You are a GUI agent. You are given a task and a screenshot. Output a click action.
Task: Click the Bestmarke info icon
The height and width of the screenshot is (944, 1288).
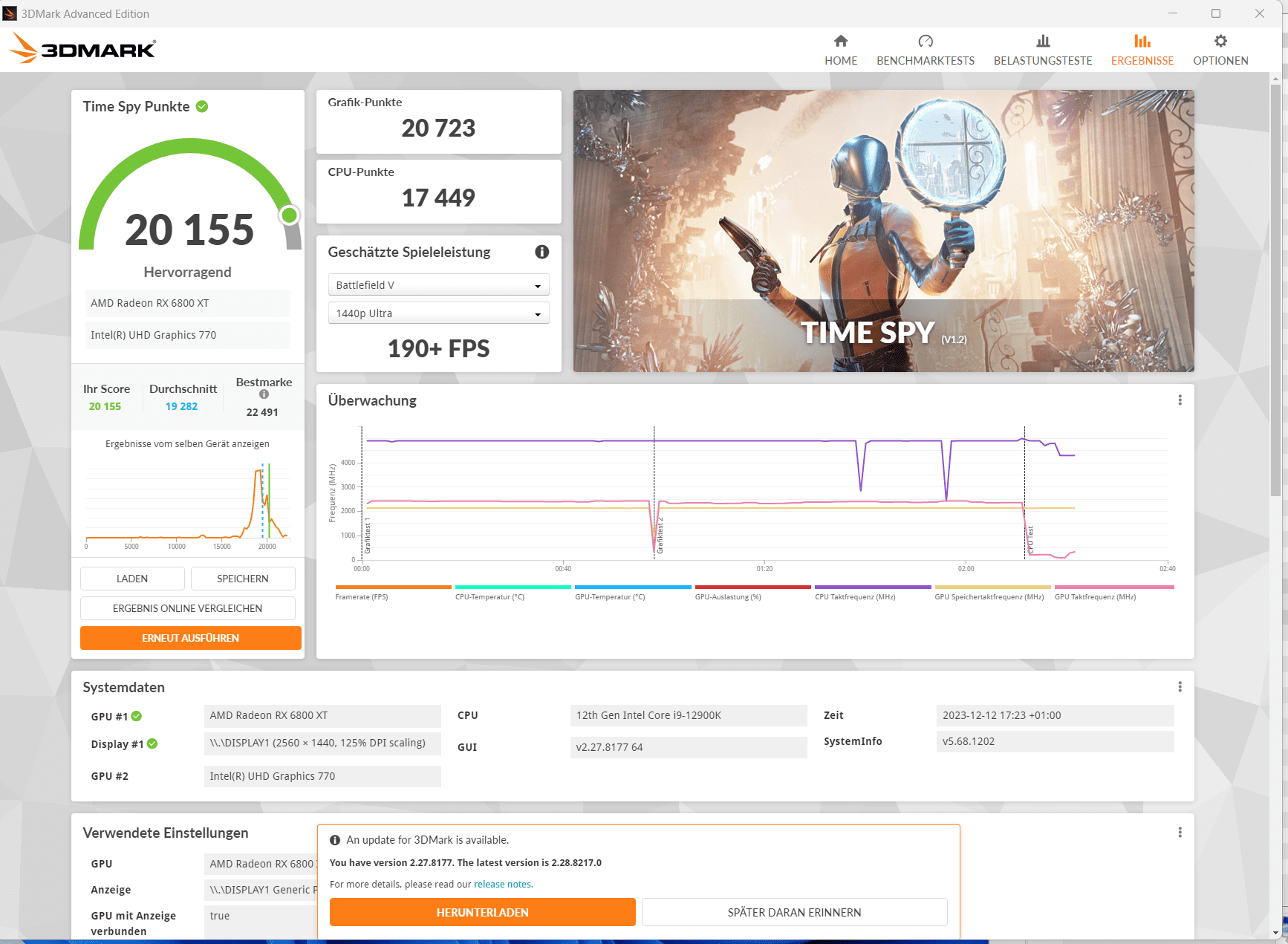264,394
